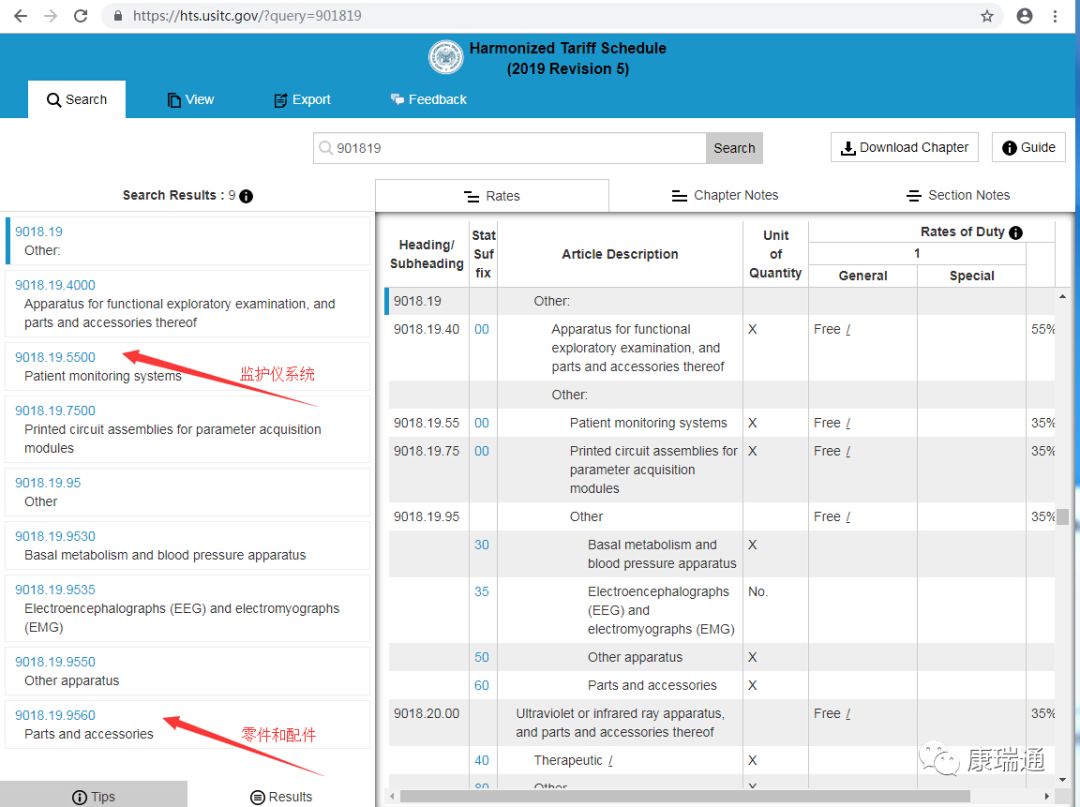The height and width of the screenshot is (807, 1080).
Task: Click the Download Chapter button
Action: tap(904, 147)
